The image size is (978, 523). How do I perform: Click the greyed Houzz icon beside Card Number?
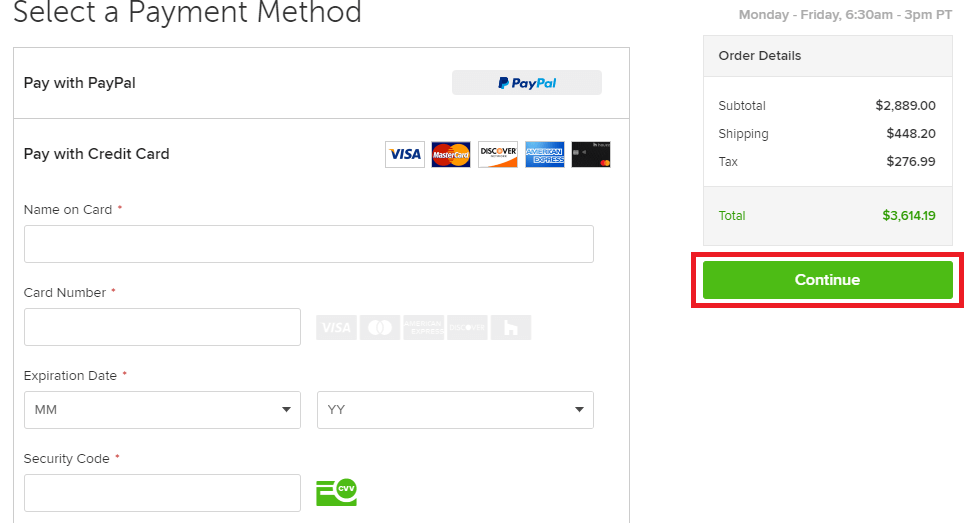[511, 327]
